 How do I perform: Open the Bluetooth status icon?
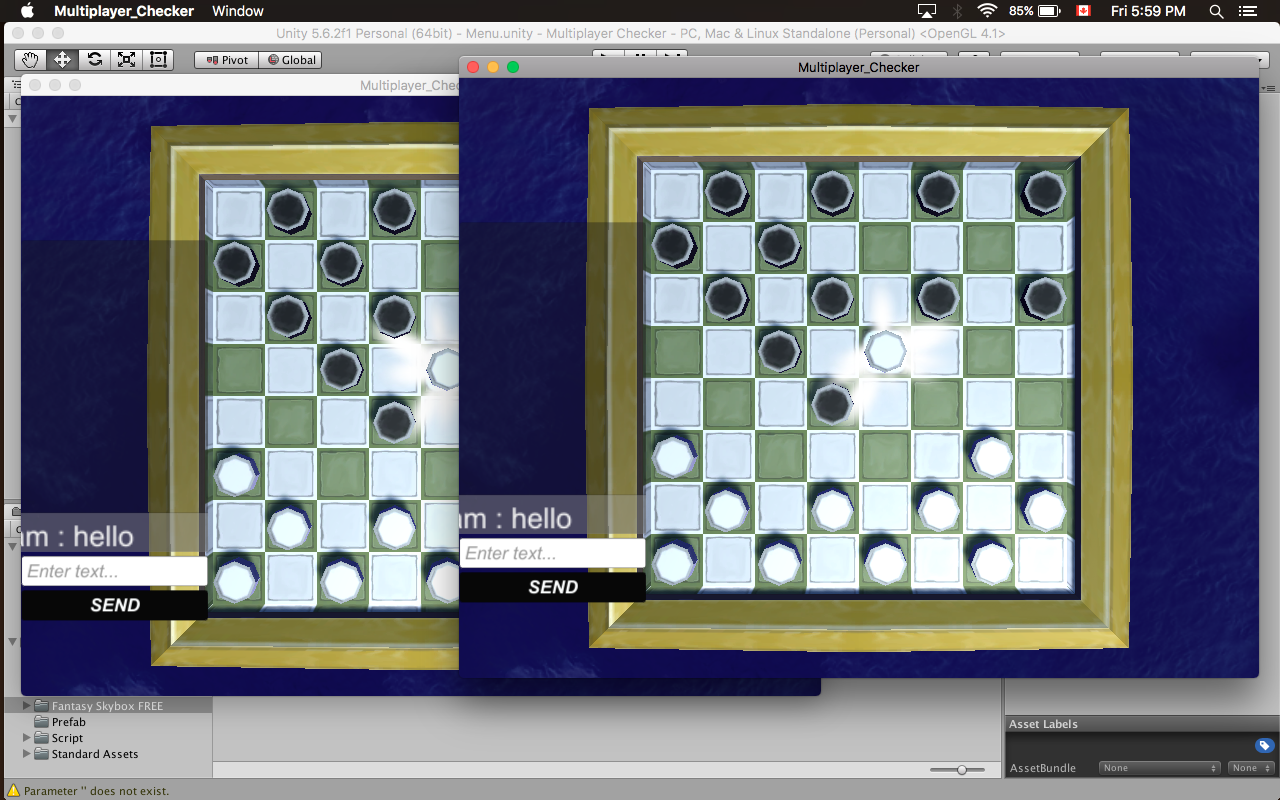[x=957, y=11]
